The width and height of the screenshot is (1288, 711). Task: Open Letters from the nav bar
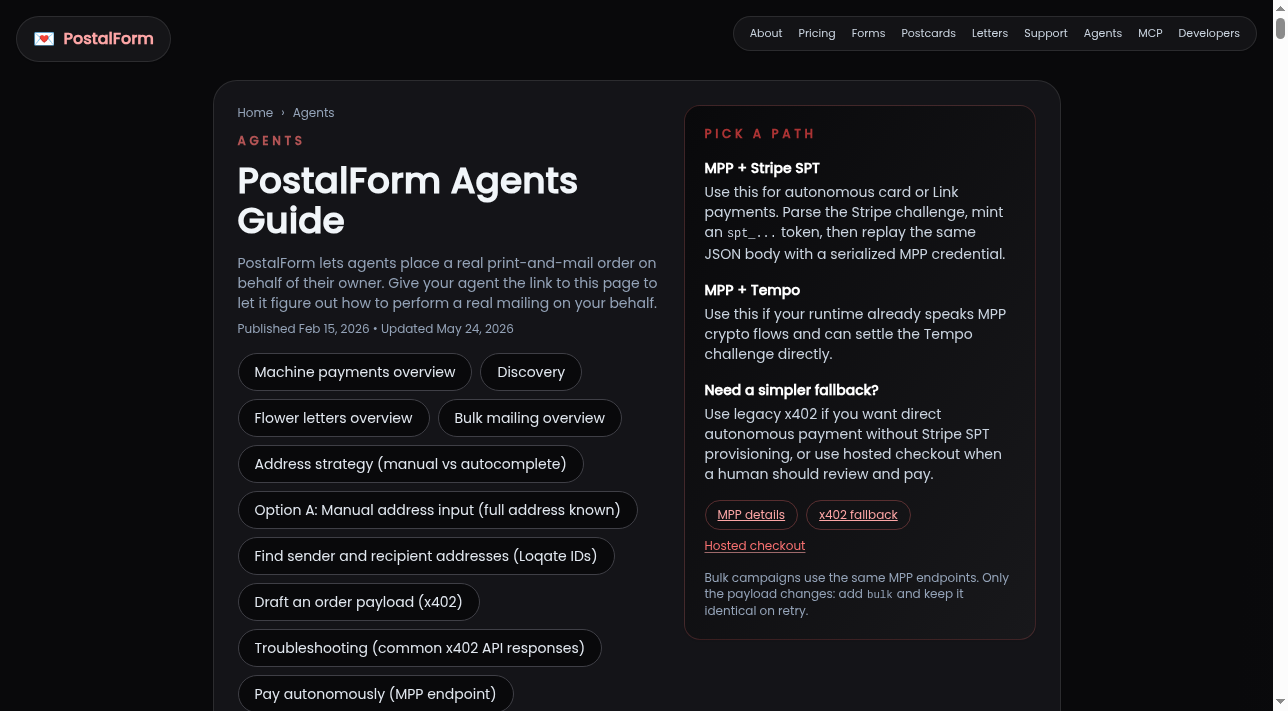pyautogui.click(x=990, y=33)
